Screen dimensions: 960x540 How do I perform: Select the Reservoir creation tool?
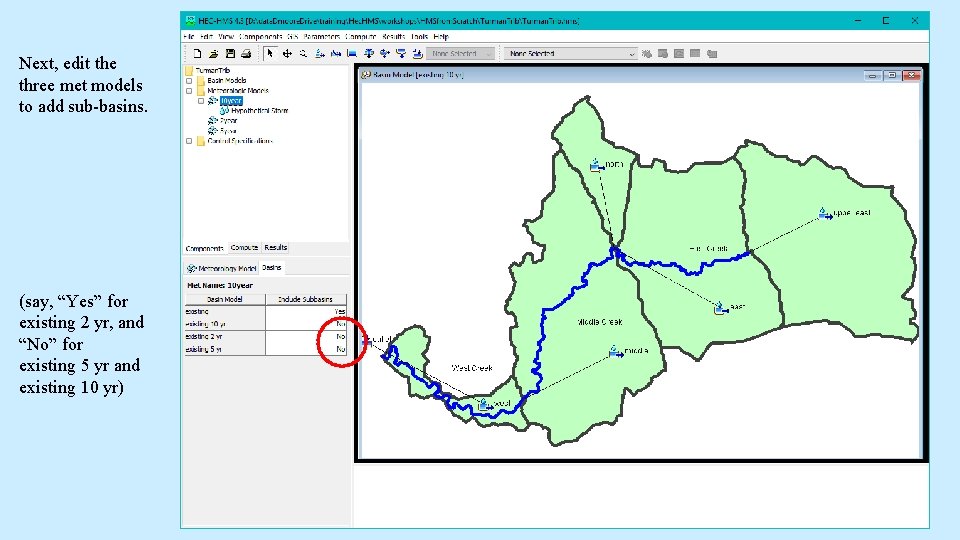pos(352,54)
